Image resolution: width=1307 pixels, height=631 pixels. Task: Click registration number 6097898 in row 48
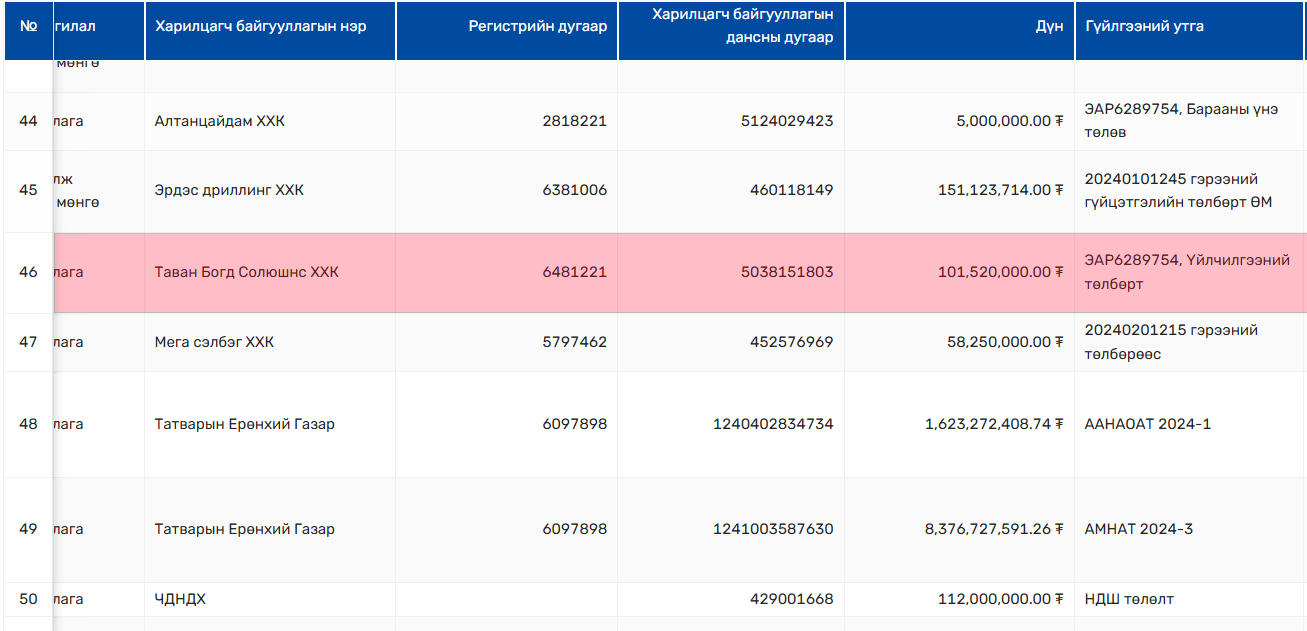point(575,424)
